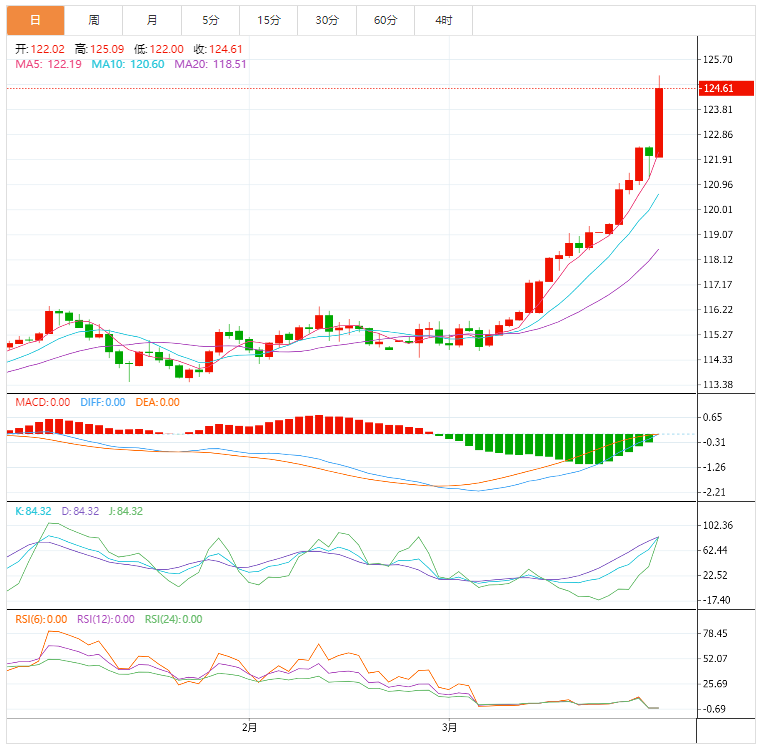This screenshot has width=764, height=751.
Task: Click the tall red latest candlestick
Action: 659,122
